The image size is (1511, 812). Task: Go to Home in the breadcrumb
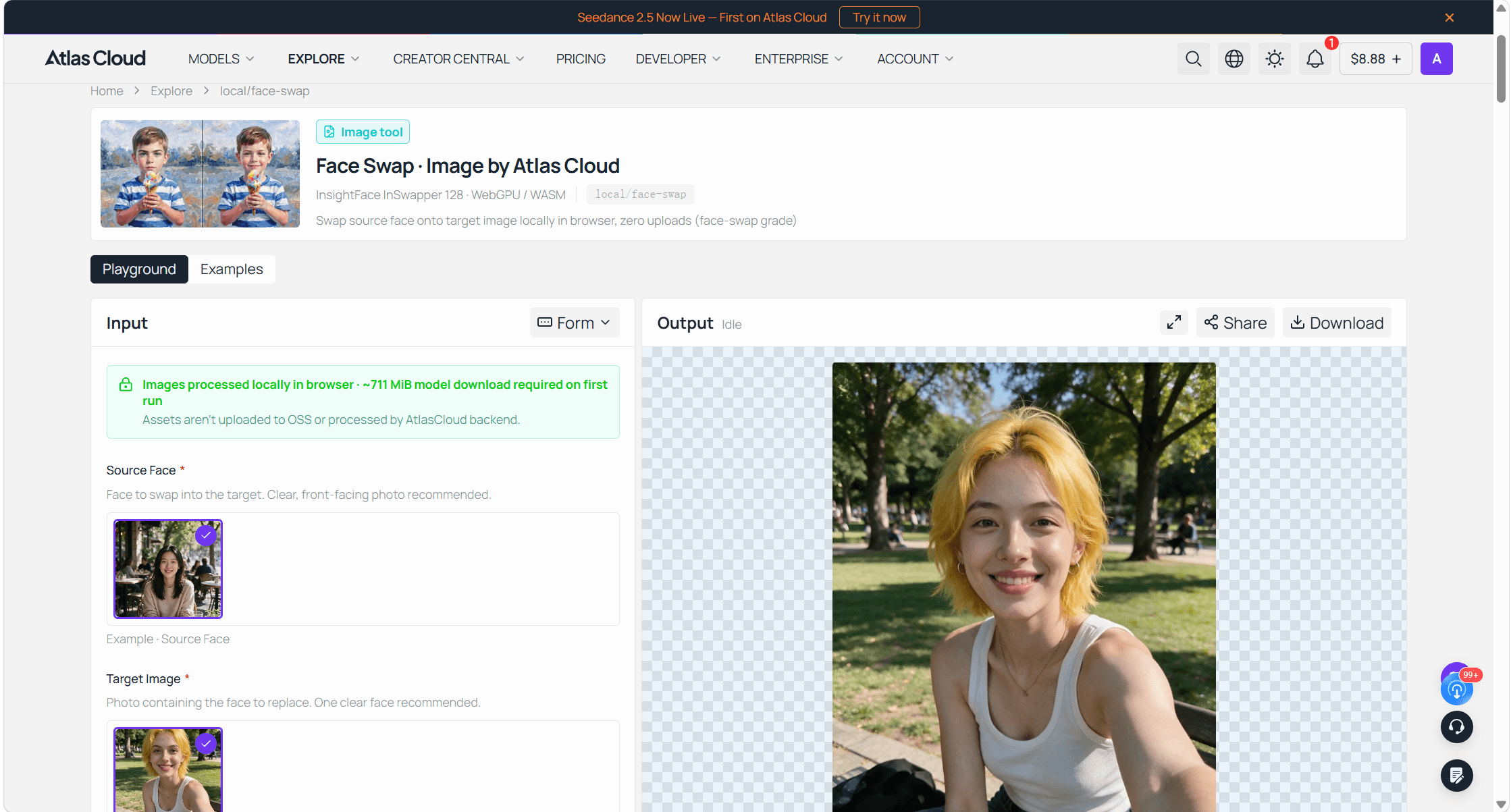click(x=107, y=91)
